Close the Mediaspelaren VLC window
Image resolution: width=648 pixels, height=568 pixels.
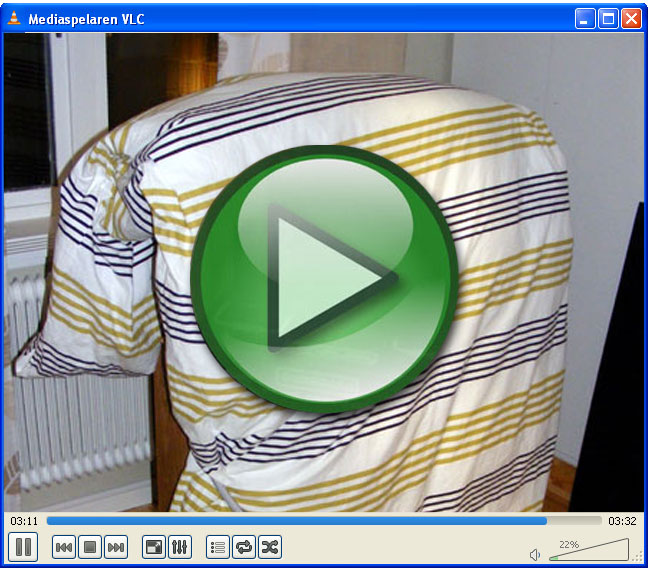click(632, 19)
